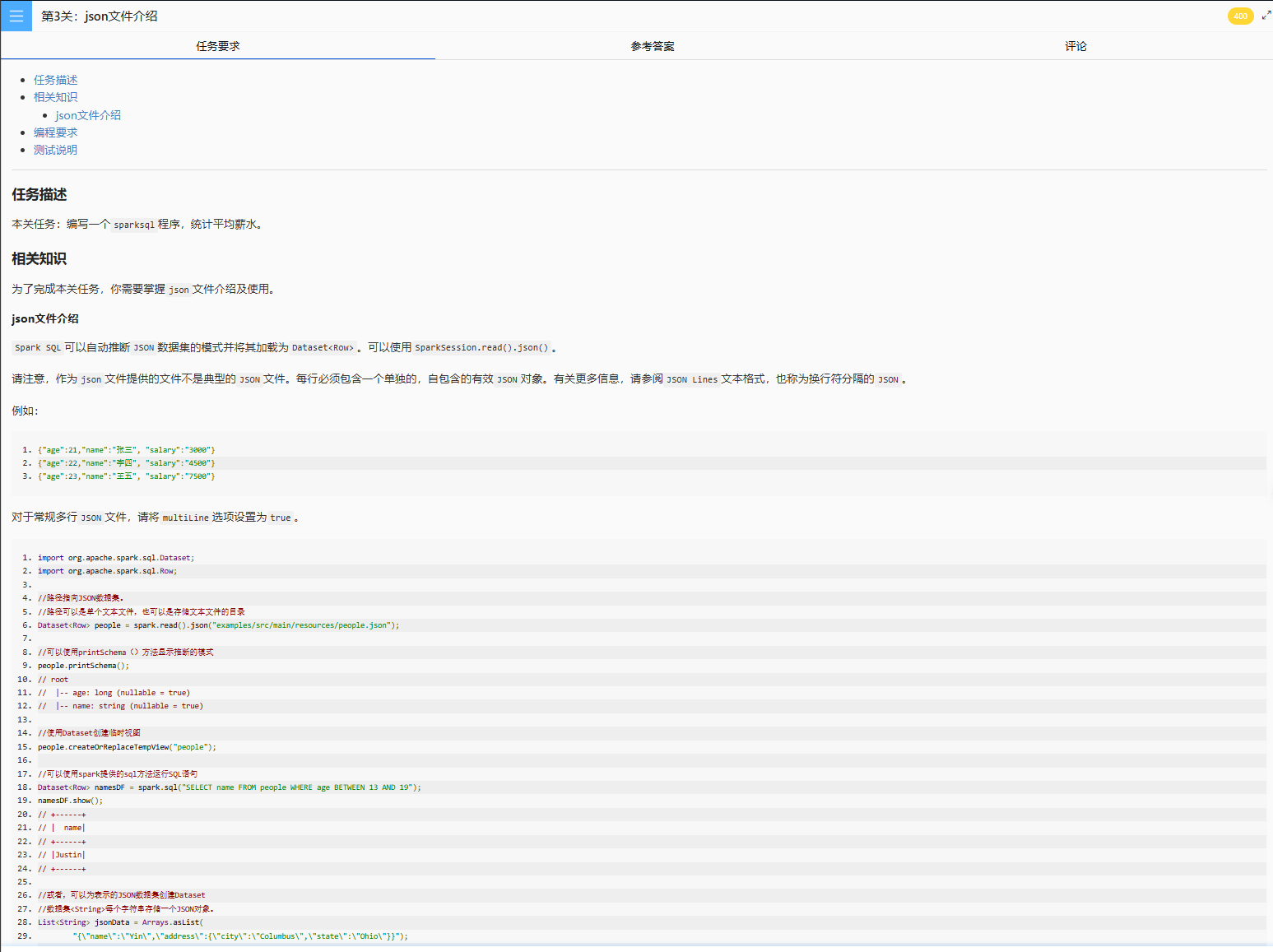
Task: Click the inline multiLine code text
Action: coord(185,518)
